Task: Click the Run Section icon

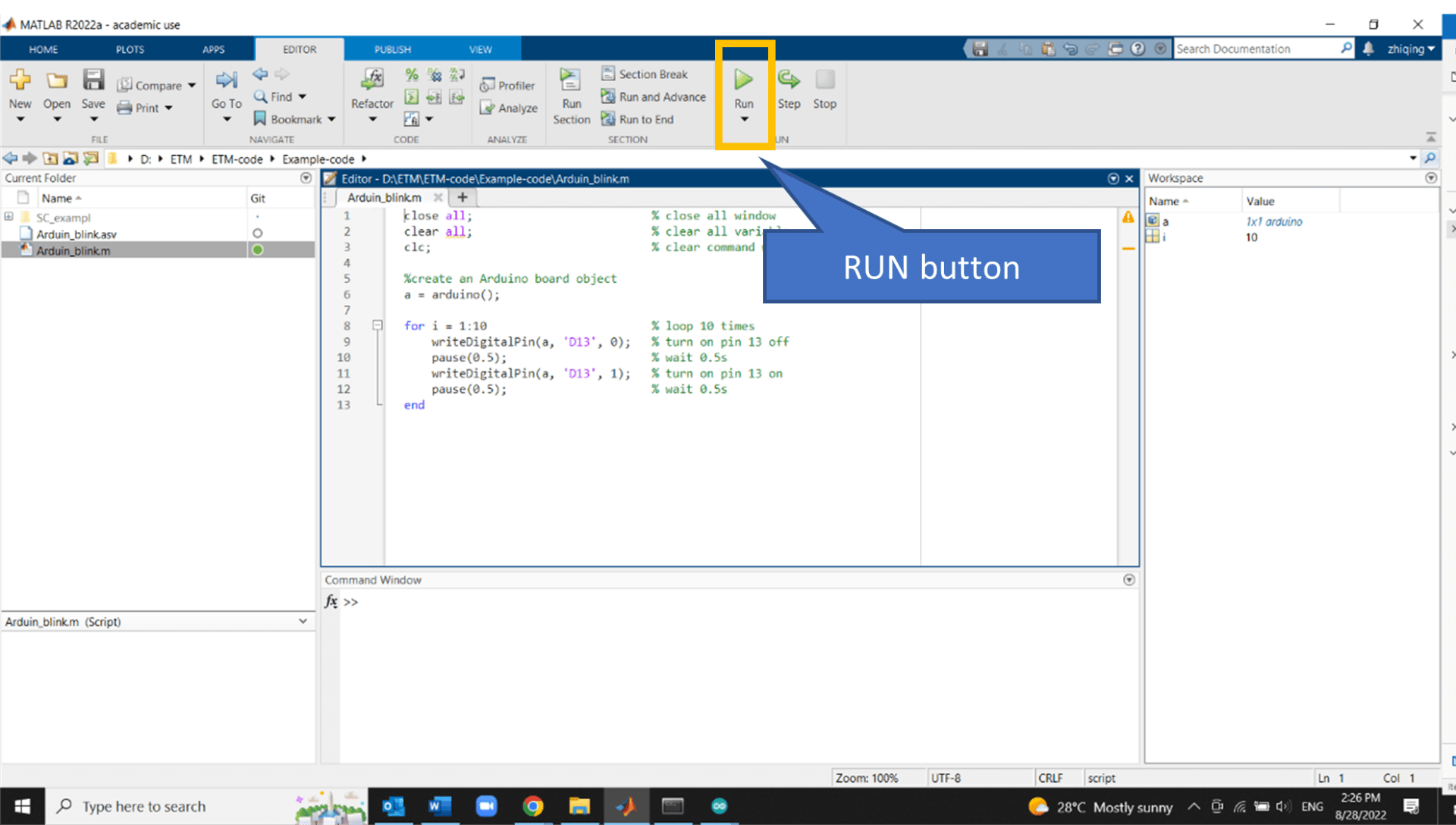Action: coord(570,80)
